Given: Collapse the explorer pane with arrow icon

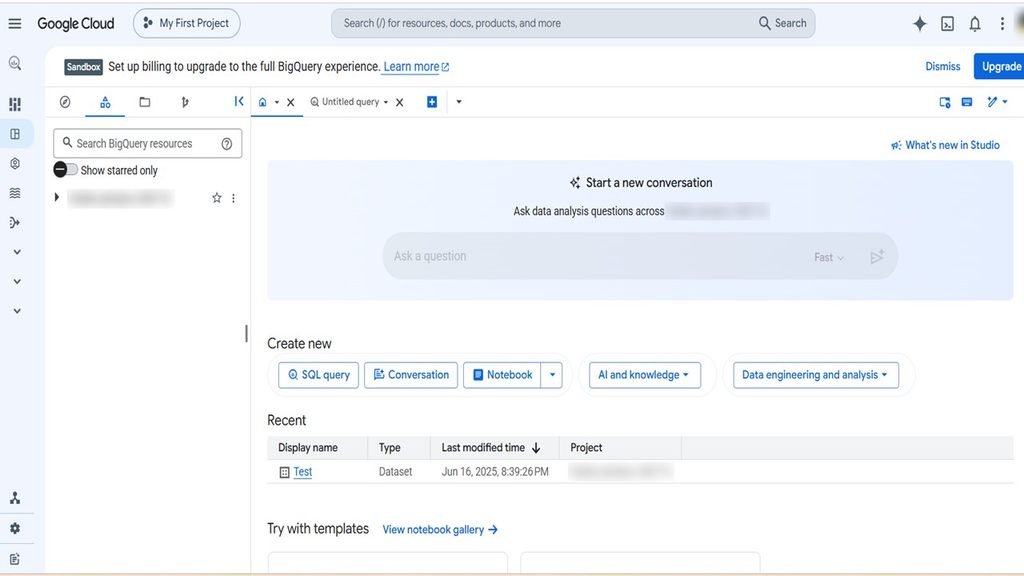Looking at the screenshot, I should [239, 101].
